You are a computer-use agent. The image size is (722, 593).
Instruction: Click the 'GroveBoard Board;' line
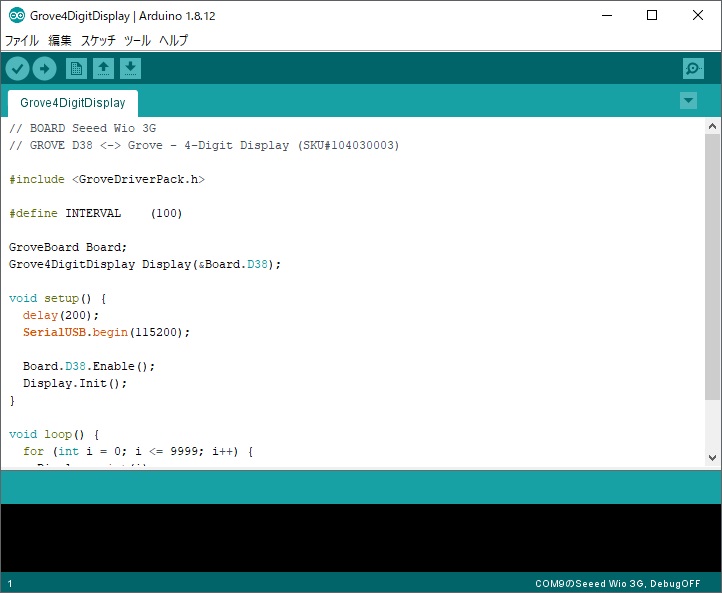click(x=68, y=247)
